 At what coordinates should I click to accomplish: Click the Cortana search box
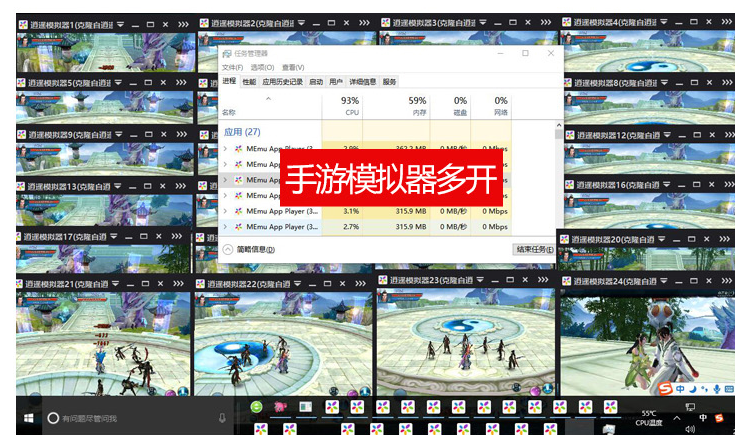(x=138, y=418)
